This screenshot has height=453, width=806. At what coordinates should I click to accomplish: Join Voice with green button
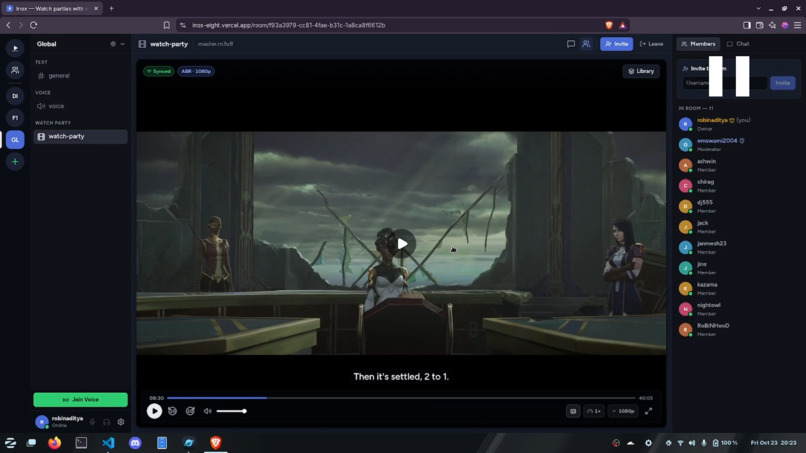click(80, 400)
